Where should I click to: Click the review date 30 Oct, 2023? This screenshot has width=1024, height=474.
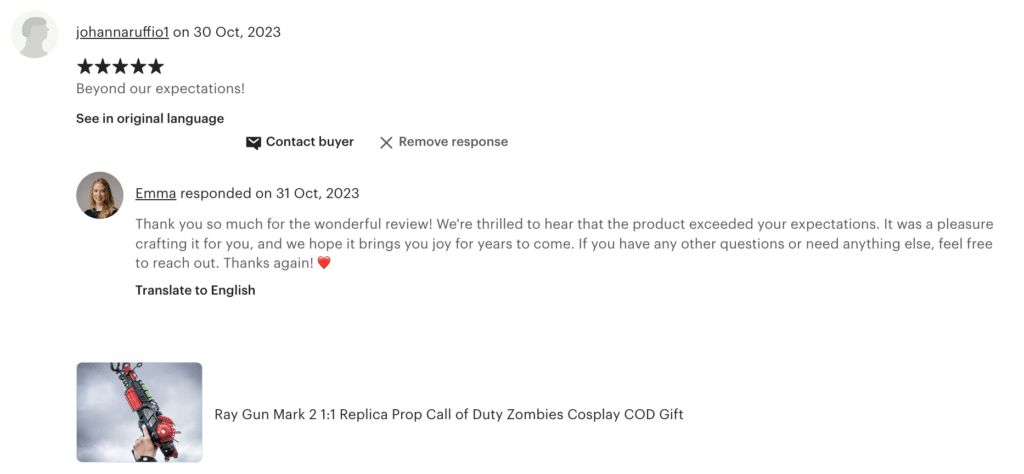pos(237,32)
